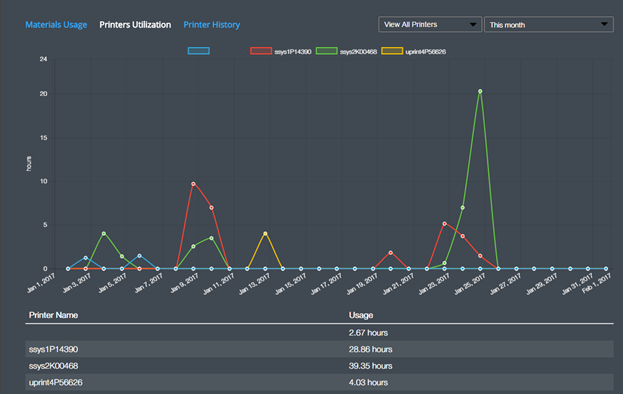This screenshot has width=626, height=396.
Task: Click the Usage column header
Action: tap(361, 315)
